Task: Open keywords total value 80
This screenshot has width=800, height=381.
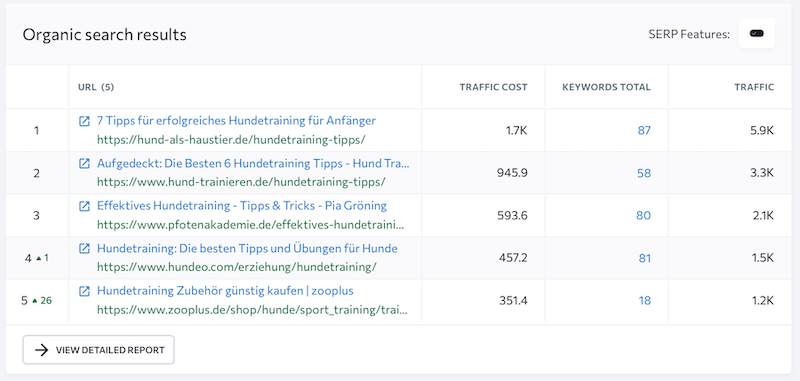Action: pyautogui.click(x=643, y=216)
